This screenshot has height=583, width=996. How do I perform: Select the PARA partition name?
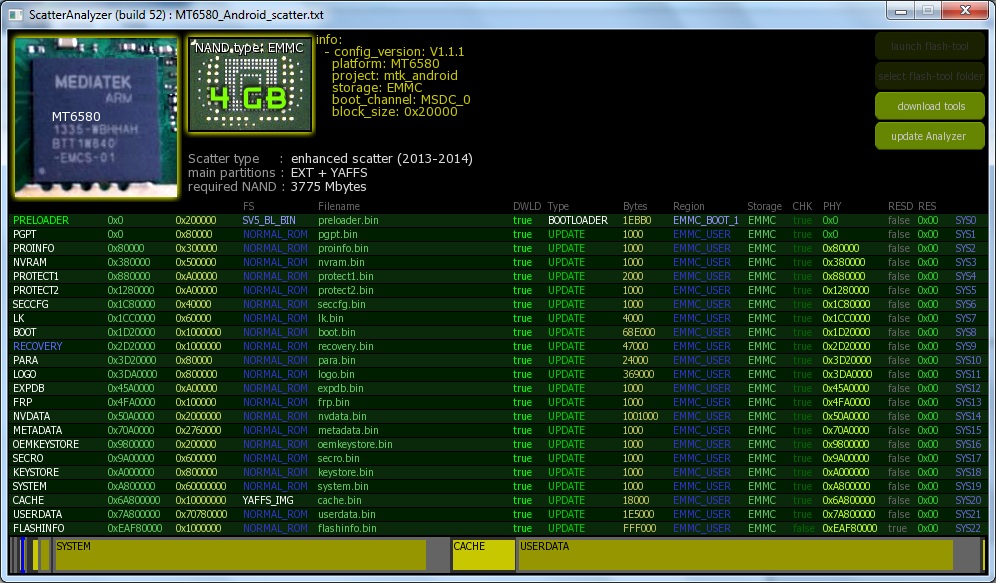25,360
